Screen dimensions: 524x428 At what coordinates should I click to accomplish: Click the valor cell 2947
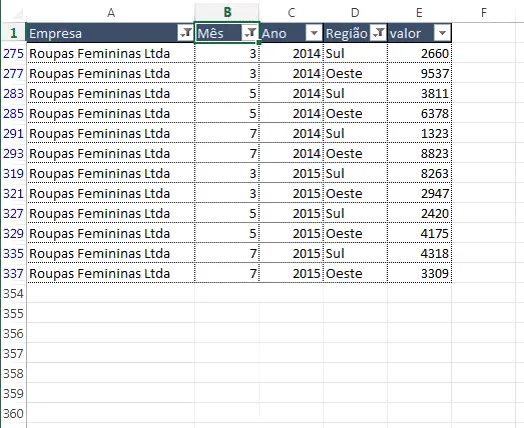click(x=419, y=193)
